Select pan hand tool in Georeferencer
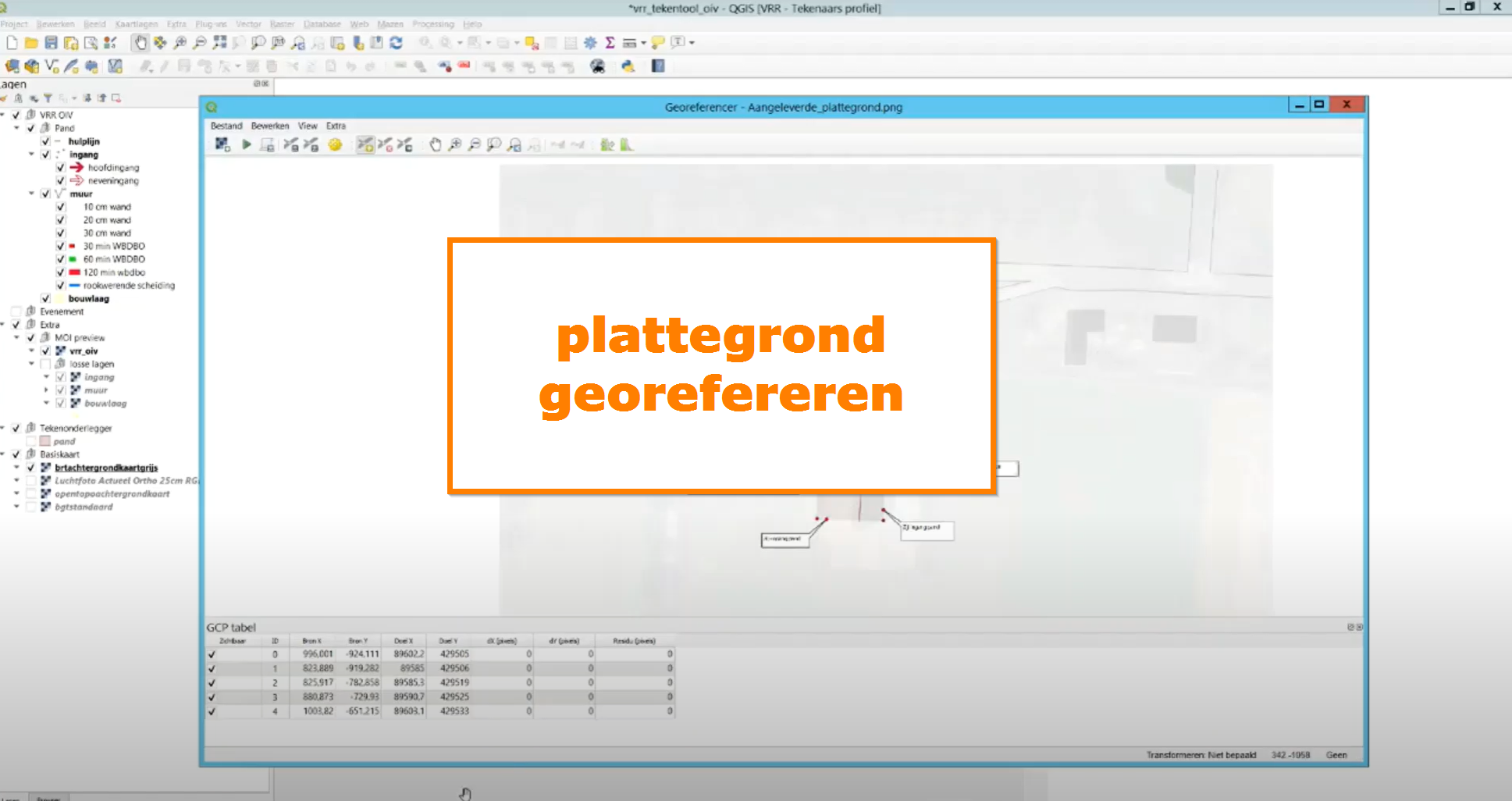The height and width of the screenshot is (801, 1512). click(436, 145)
